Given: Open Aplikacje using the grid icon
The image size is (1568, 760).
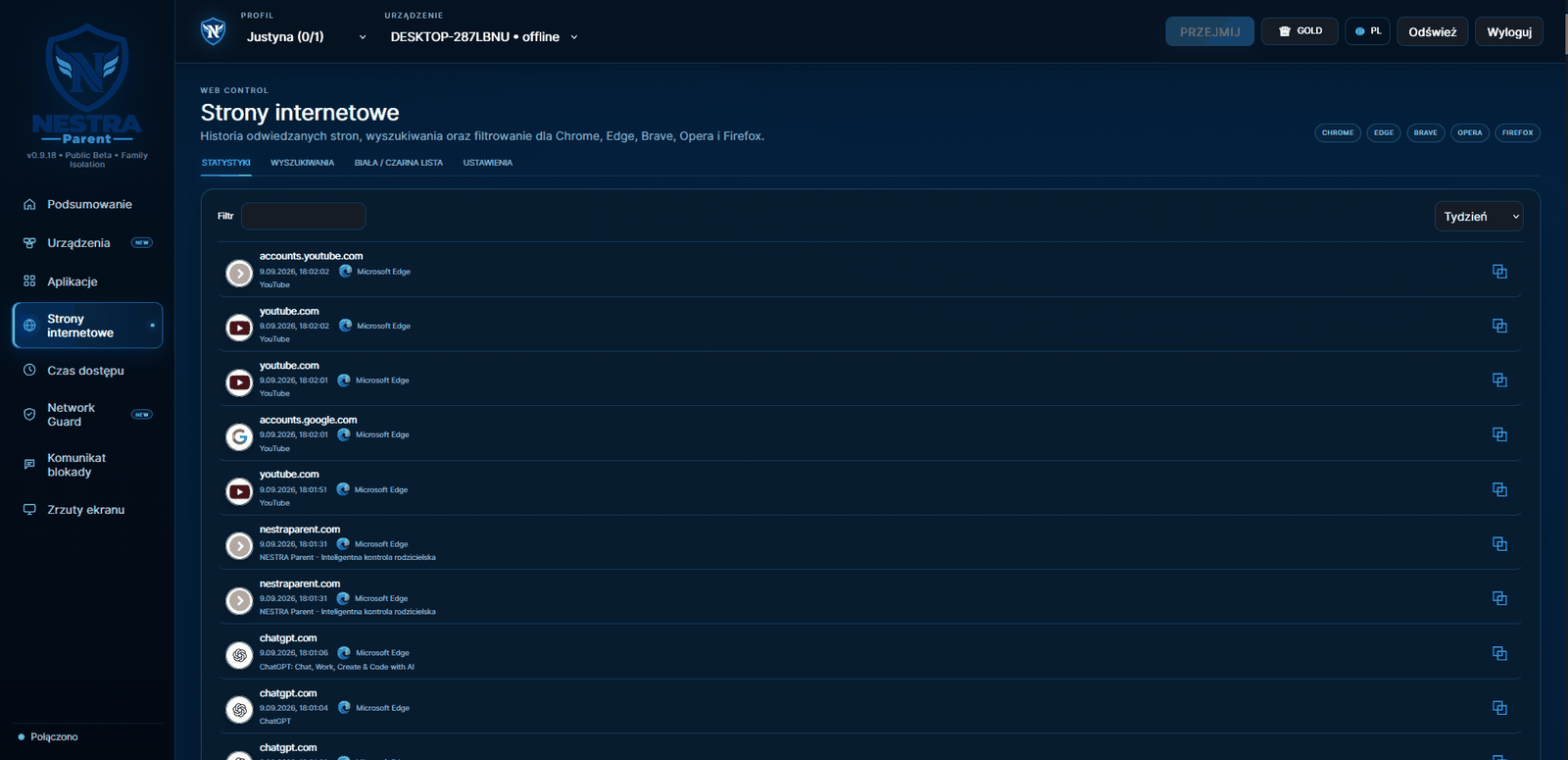Looking at the screenshot, I should (29, 281).
